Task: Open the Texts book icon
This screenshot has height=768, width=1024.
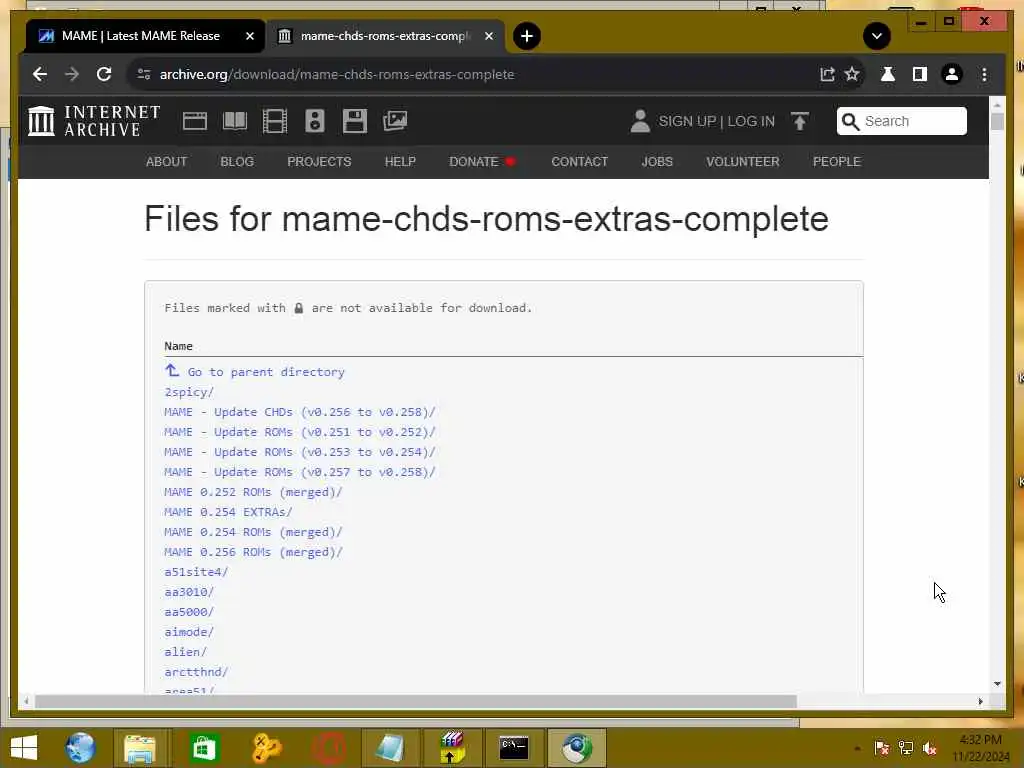Action: coord(235,121)
